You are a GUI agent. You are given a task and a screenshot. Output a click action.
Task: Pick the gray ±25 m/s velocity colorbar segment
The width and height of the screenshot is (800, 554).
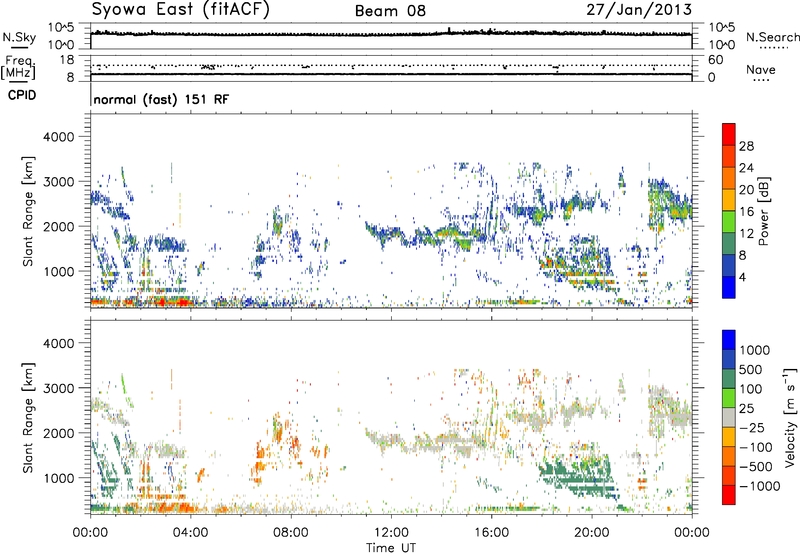(729, 417)
